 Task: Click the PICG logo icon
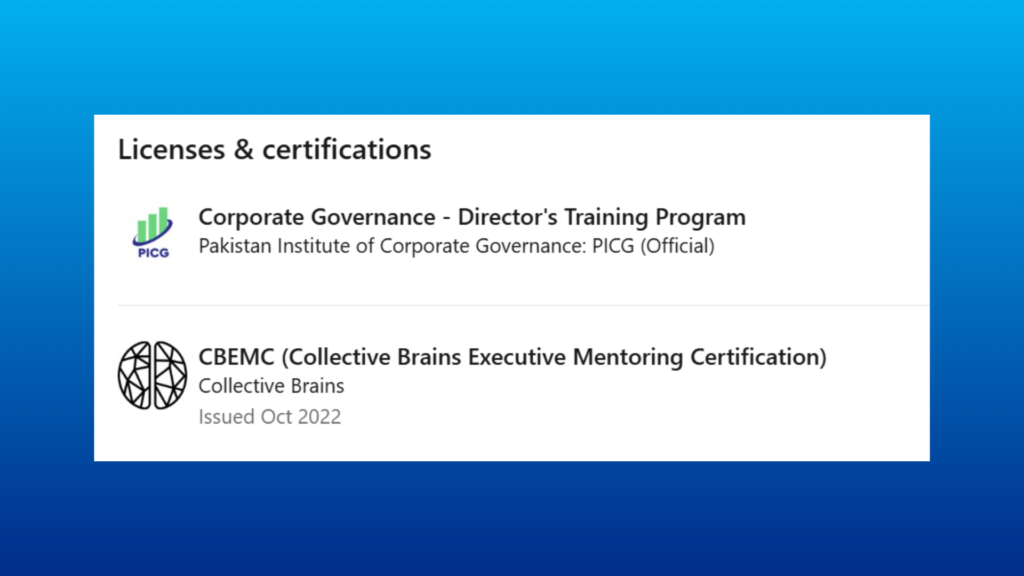[153, 232]
